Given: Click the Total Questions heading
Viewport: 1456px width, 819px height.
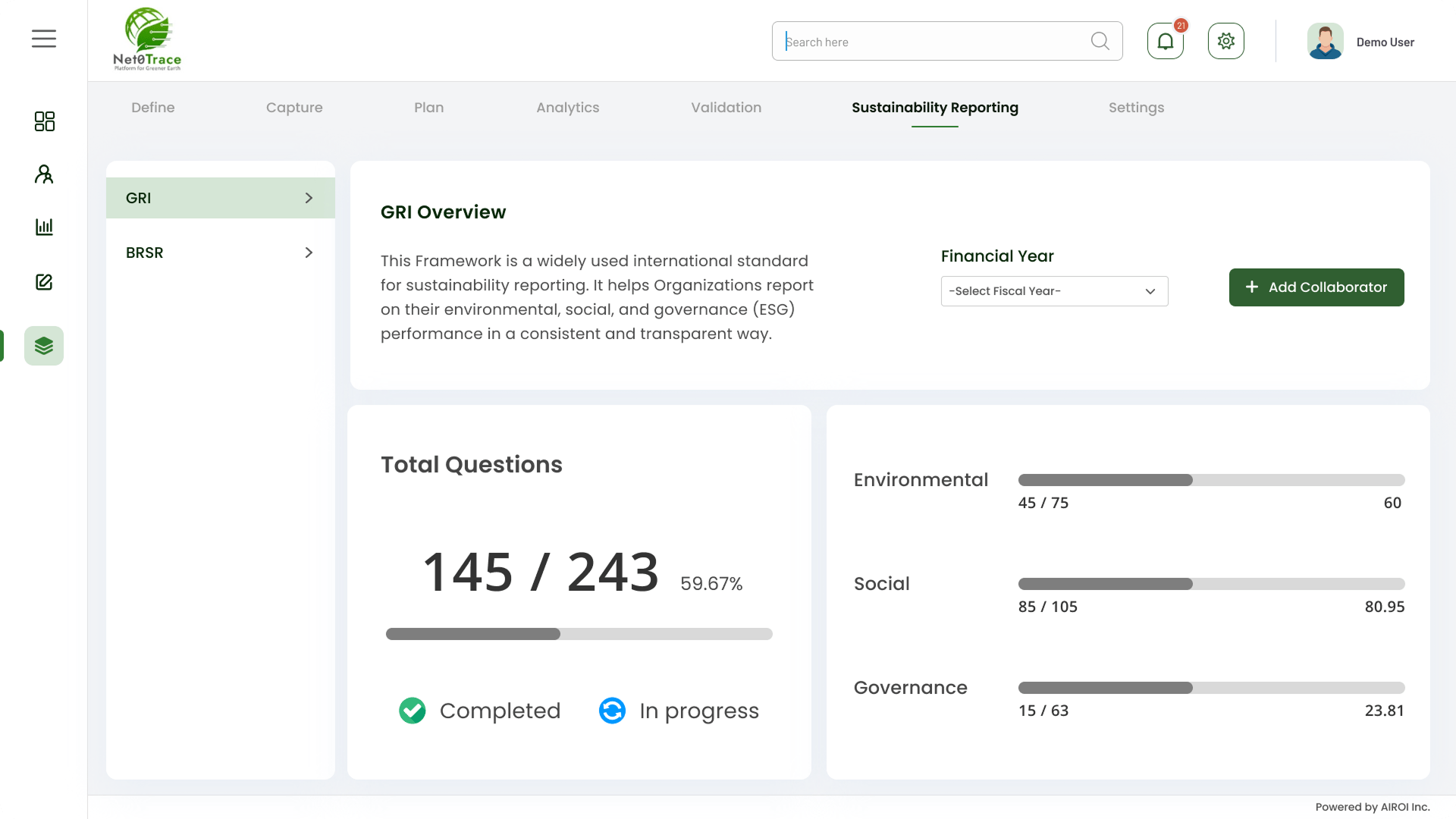Looking at the screenshot, I should tap(472, 465).
